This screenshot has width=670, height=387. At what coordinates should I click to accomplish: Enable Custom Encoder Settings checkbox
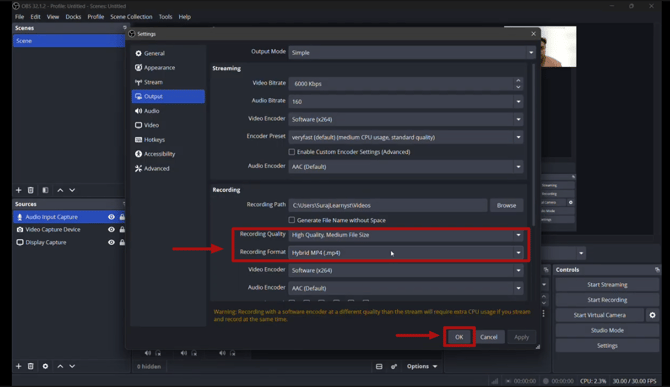point(292,152)
